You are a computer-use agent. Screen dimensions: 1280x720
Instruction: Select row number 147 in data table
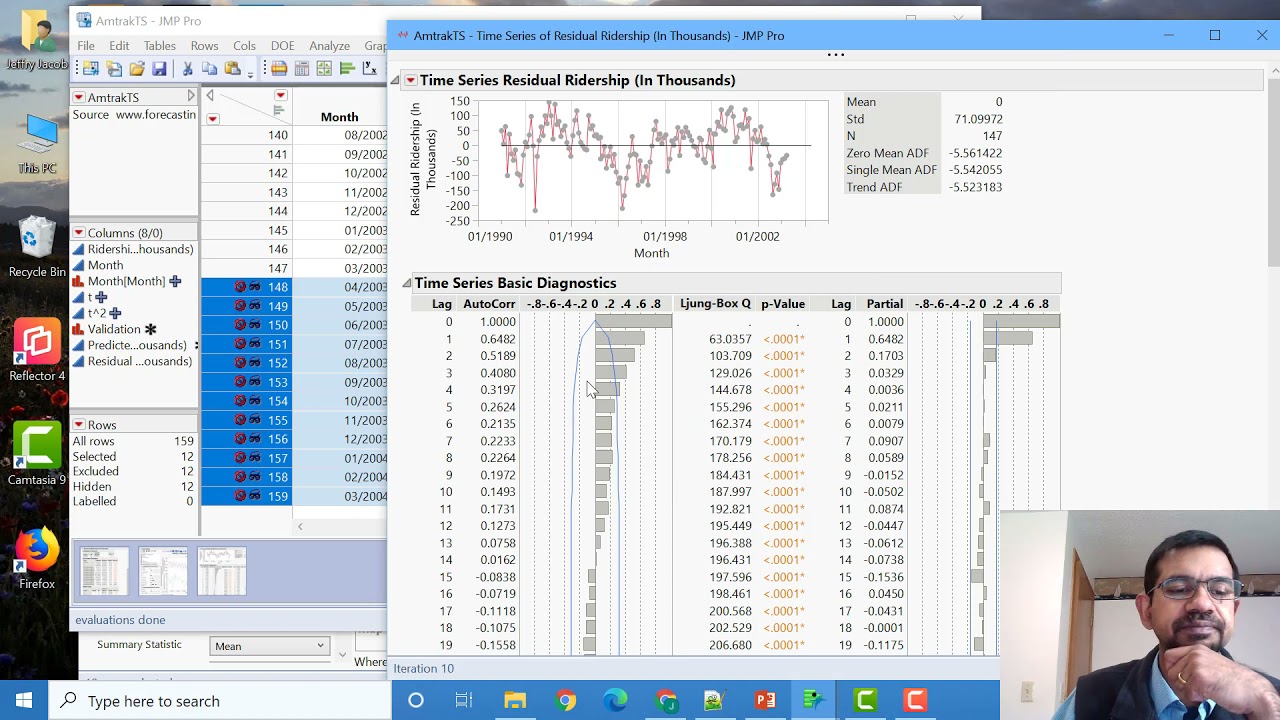point(277,268)
